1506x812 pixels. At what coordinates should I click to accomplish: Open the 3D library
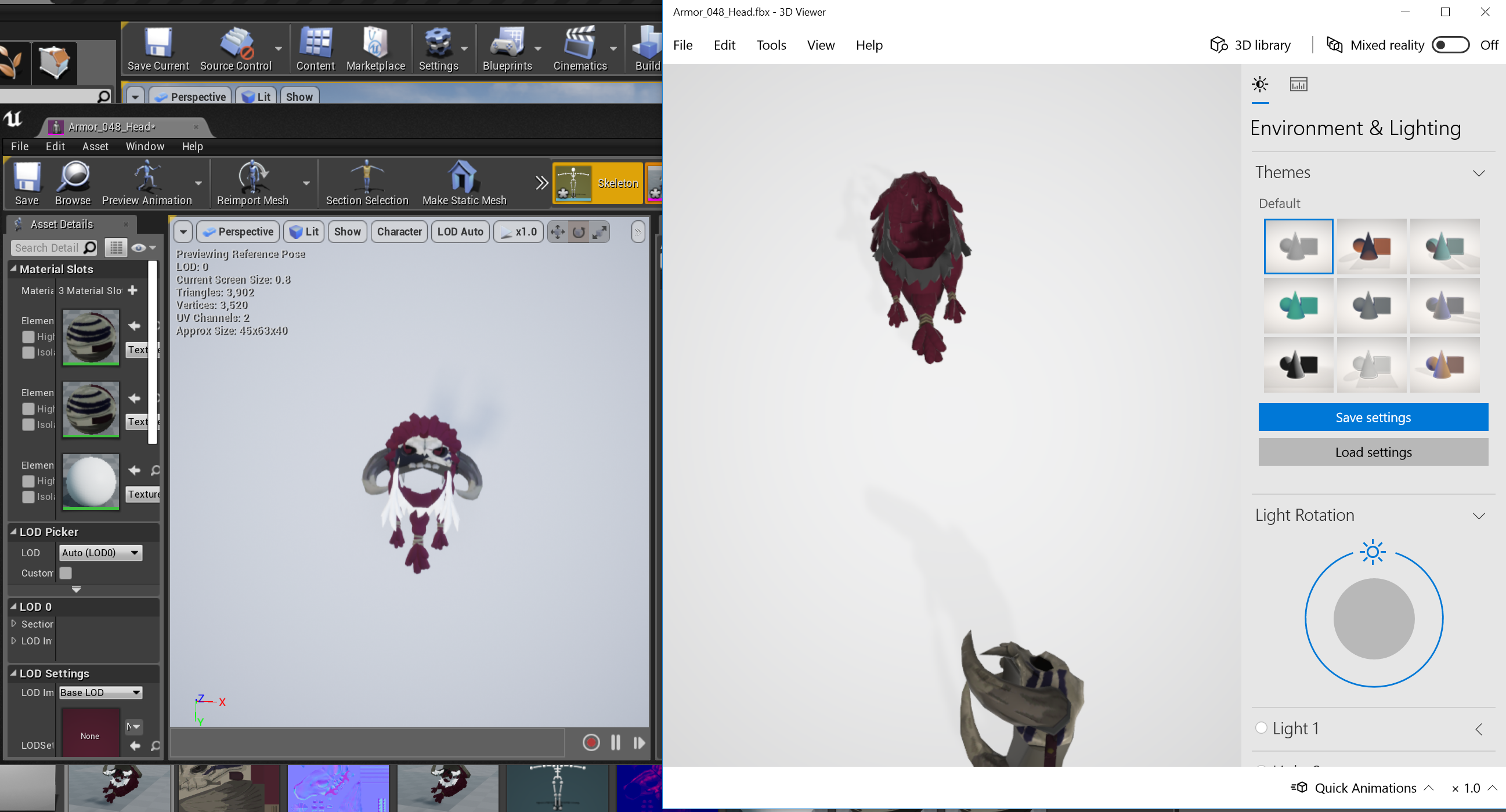point(1250,45)
